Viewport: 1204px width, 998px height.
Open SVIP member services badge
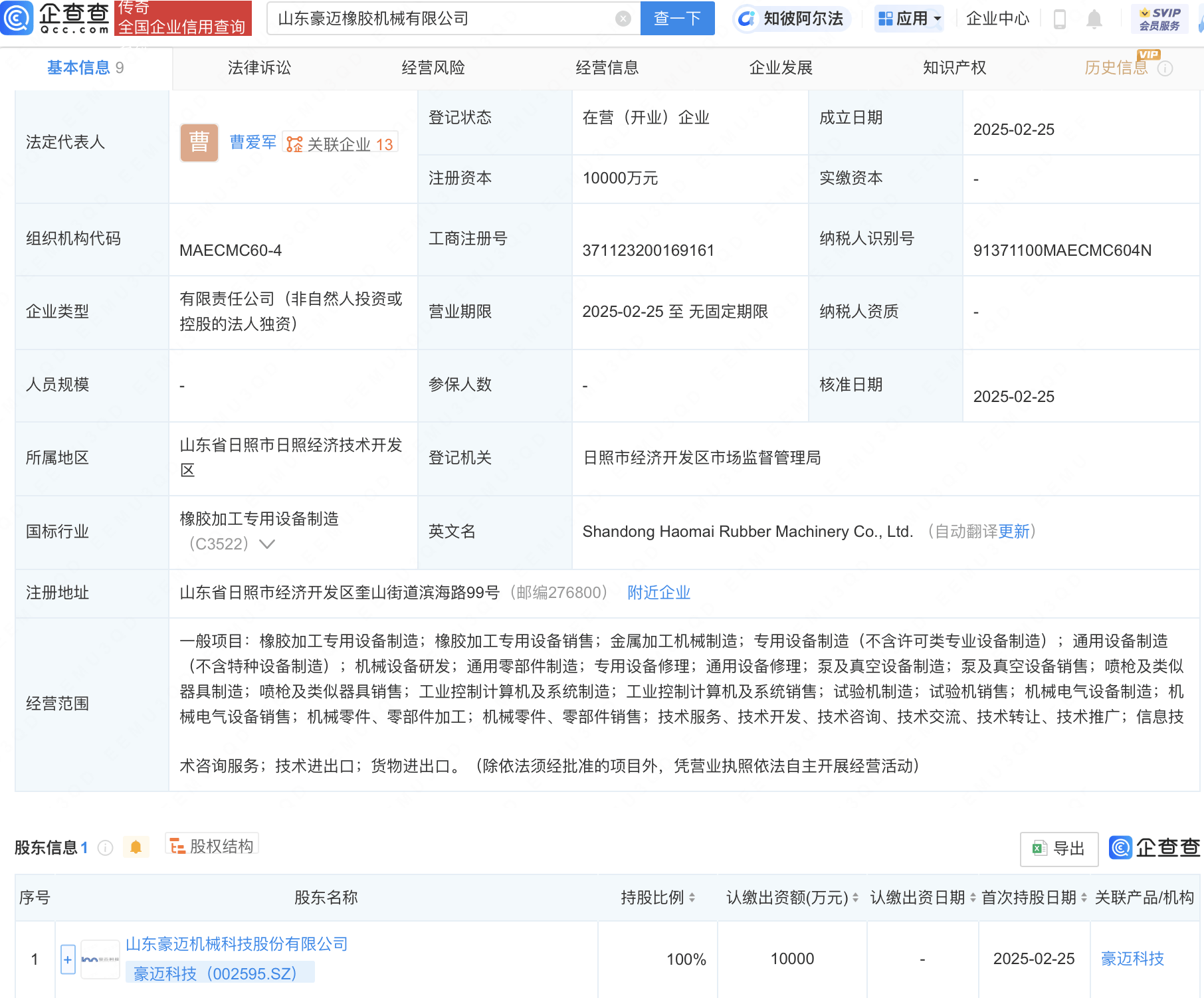[x=1159, y=19]
